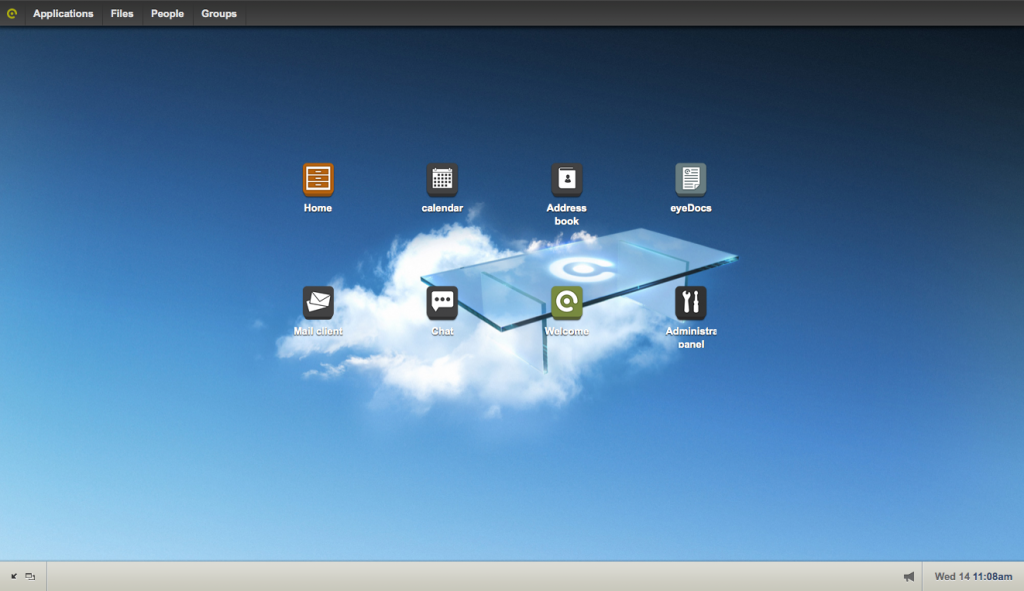Click the Mail client label text
The height and width of the screenshot is (591, 1024).
[x=318, y=331]
